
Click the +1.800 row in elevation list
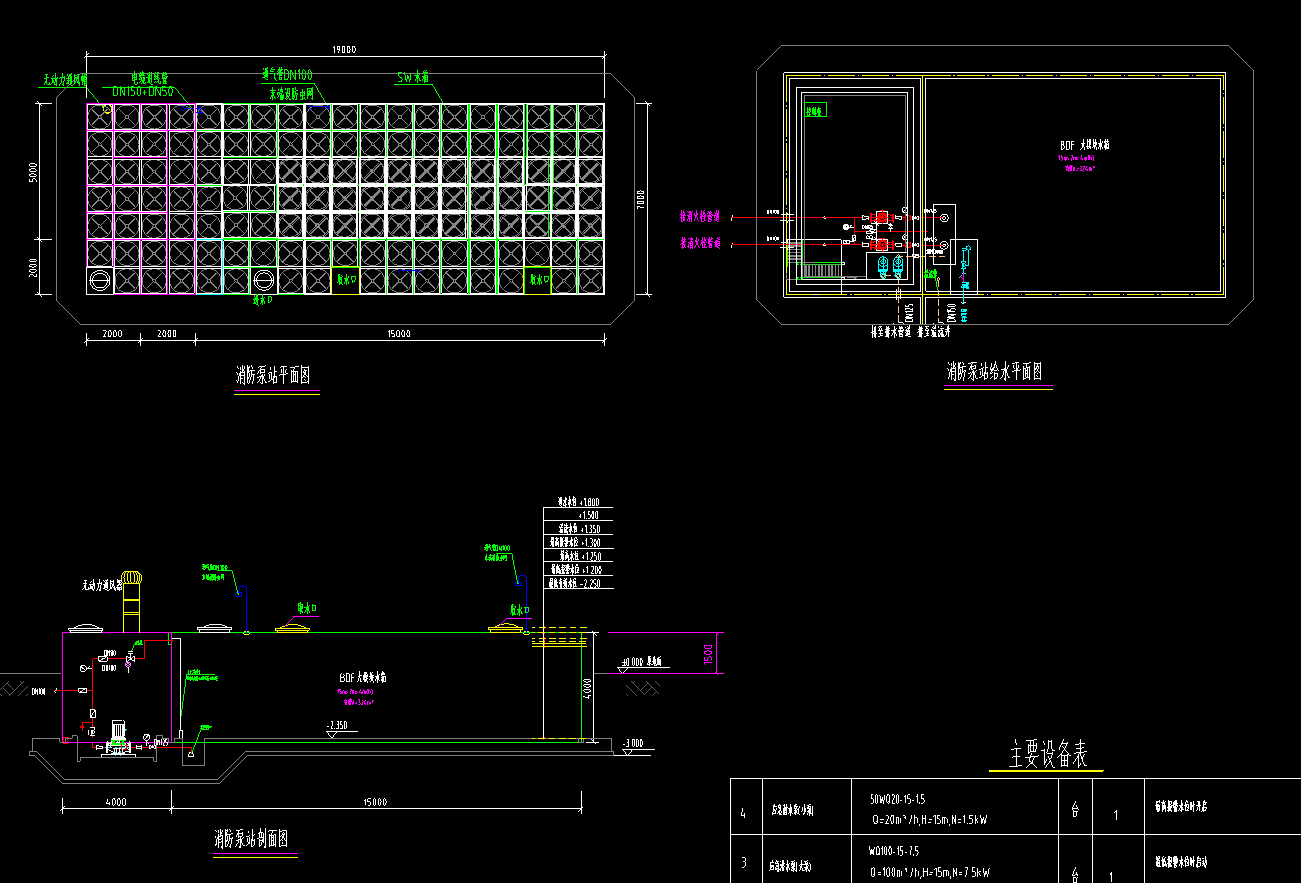click(578, 502)
